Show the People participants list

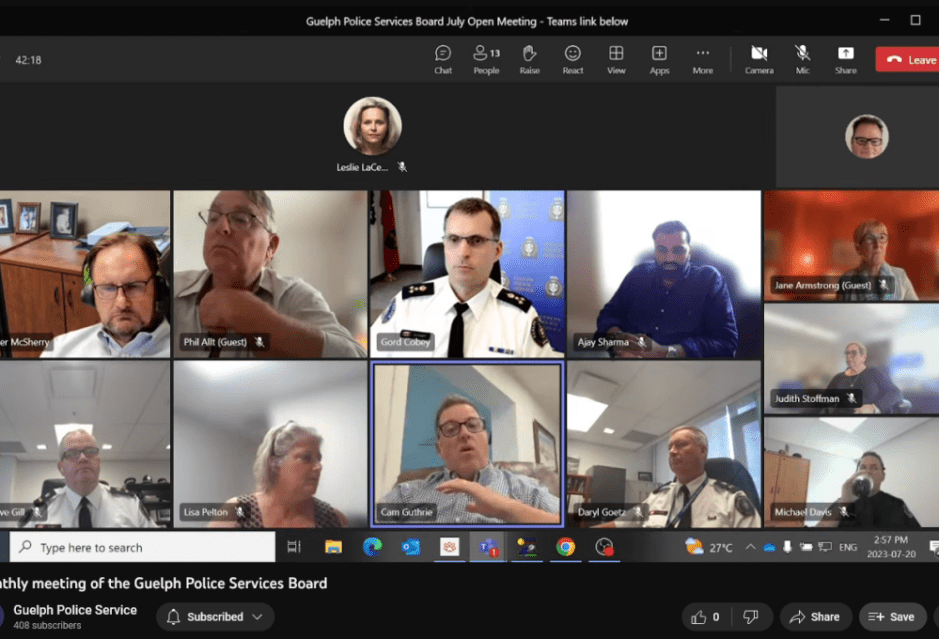[x=486, y=59]
